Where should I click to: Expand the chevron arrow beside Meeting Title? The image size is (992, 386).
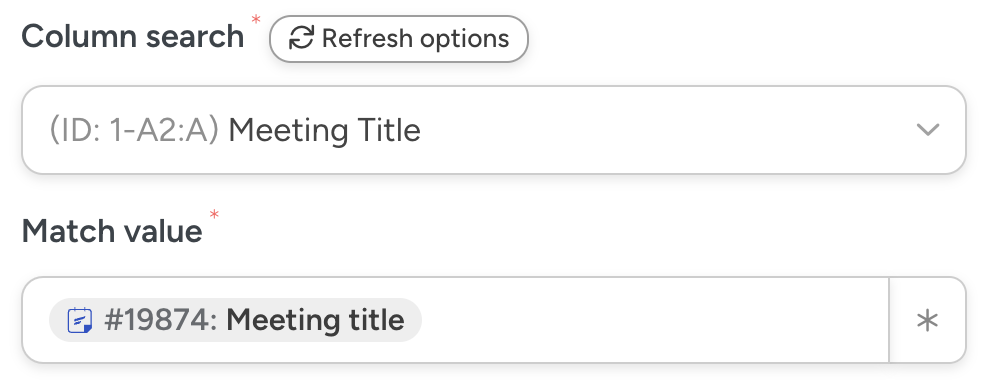(927, 130)
